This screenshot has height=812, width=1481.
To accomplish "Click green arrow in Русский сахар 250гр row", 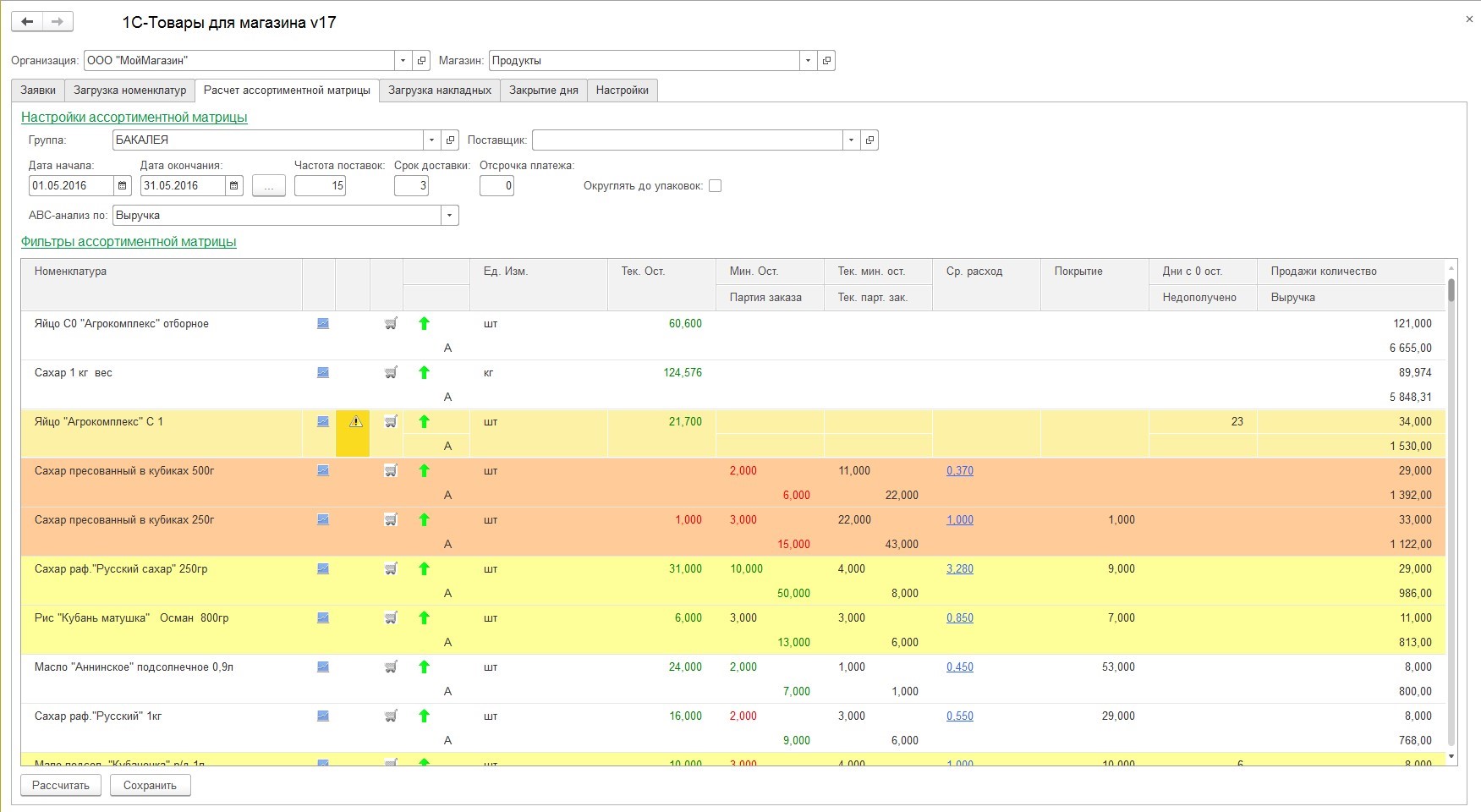I will 425,568.
